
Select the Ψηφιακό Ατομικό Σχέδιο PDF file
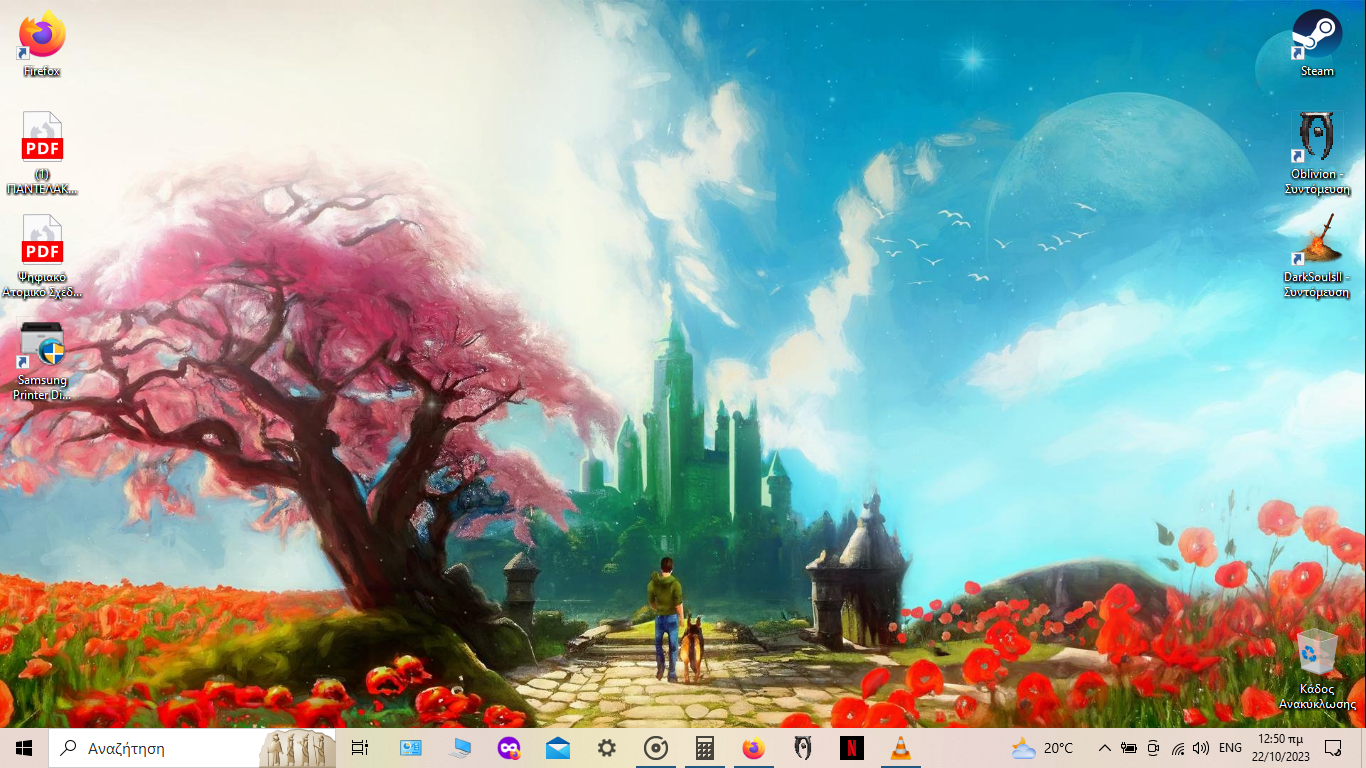pos(42,257)
